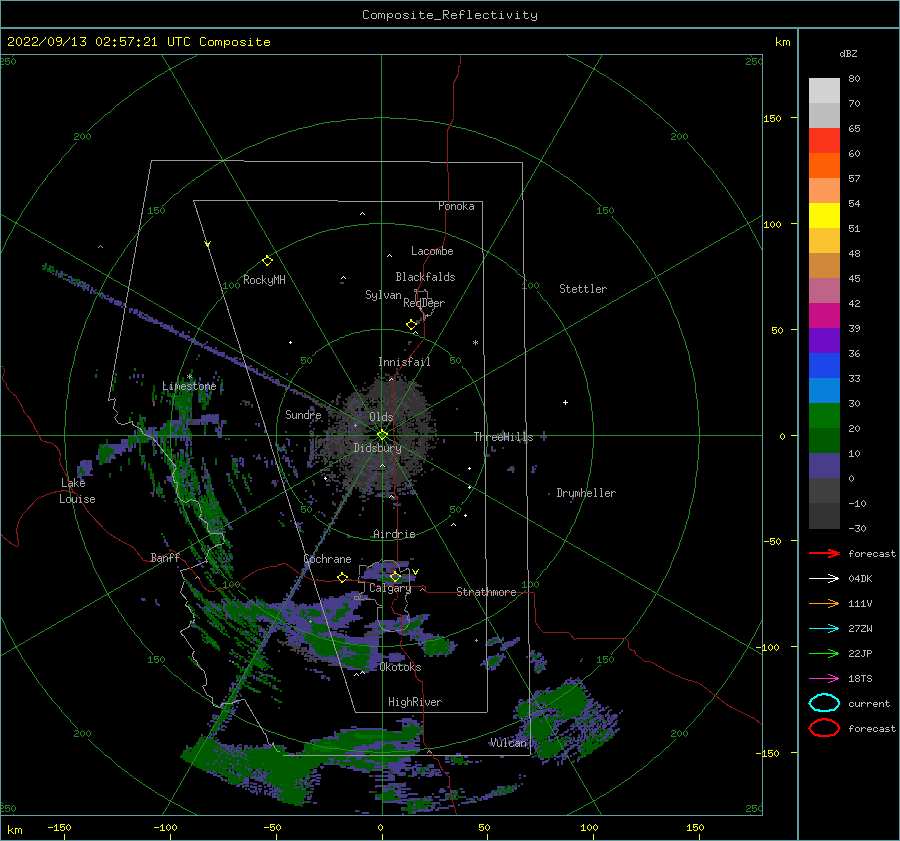Click the Limestone label

coord(189,386)
